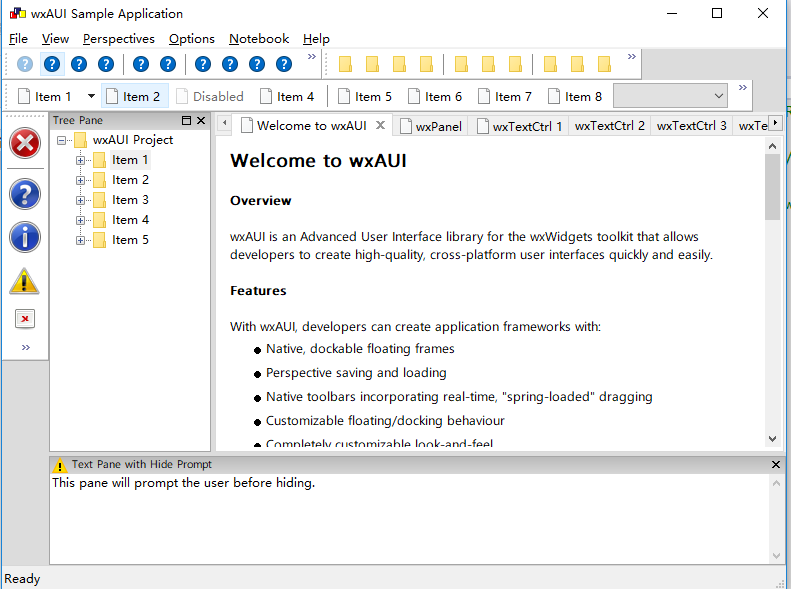
Task: Click the last yellow folder toolbar icon
Action: (x=604, y=64)
